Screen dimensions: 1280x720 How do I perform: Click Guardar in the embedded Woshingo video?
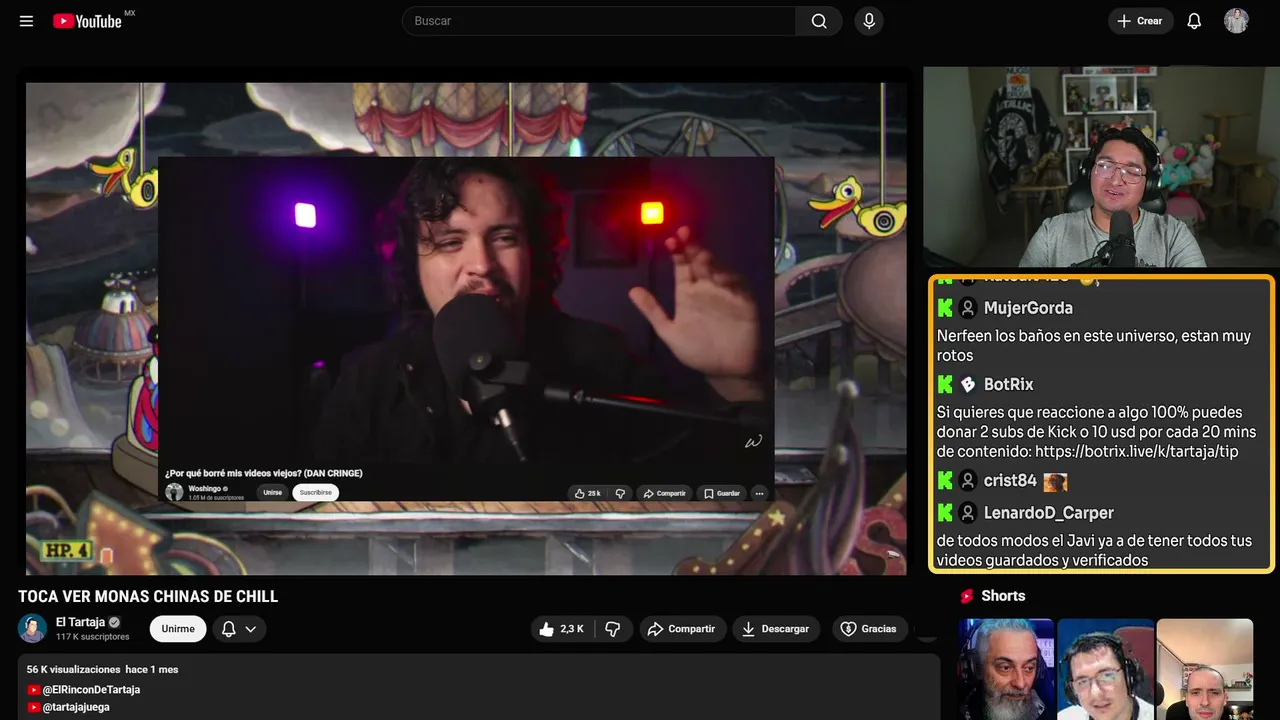(722, 493)
